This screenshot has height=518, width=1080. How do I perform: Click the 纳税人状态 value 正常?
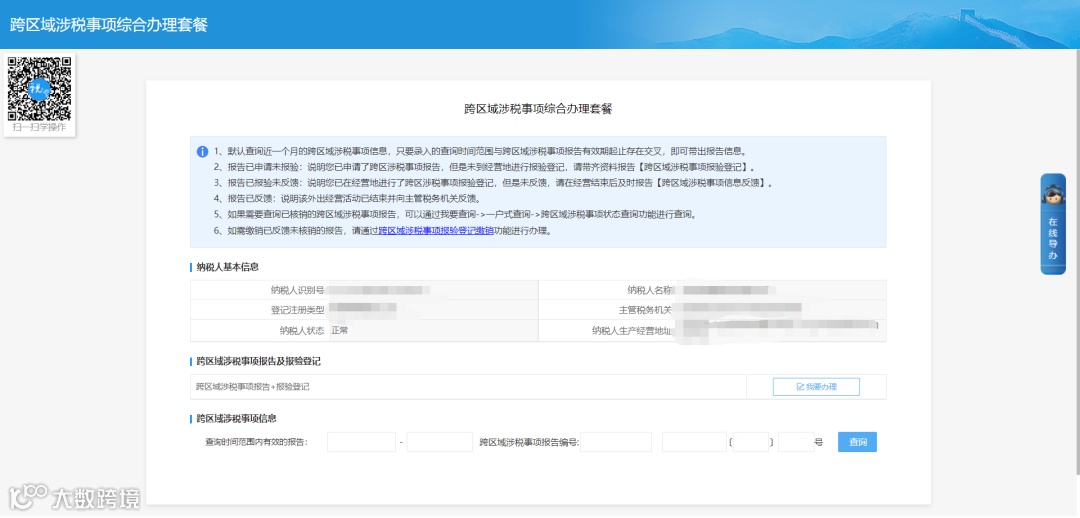[x=340, y=330]
